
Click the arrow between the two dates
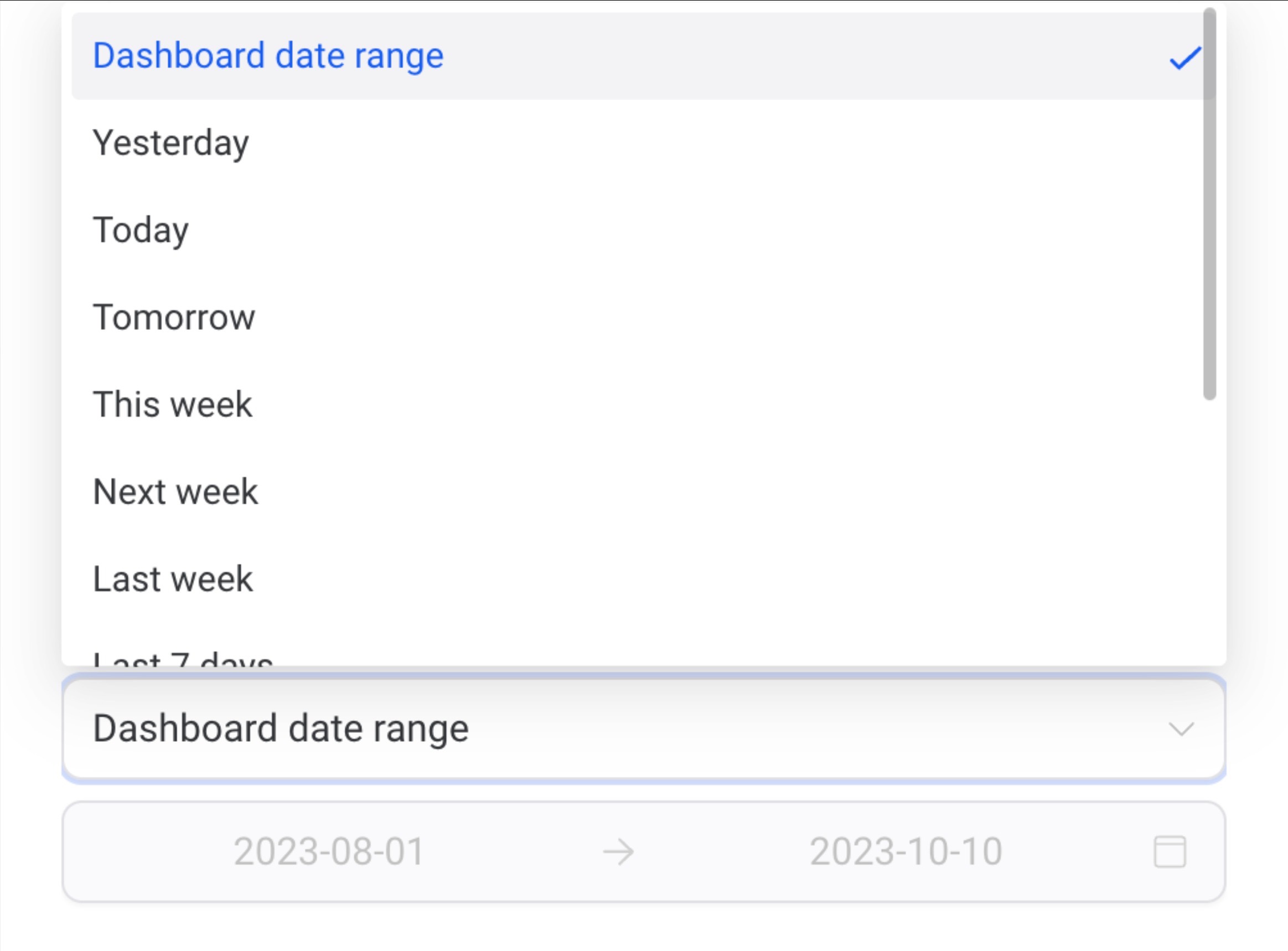tap(618, 851)
